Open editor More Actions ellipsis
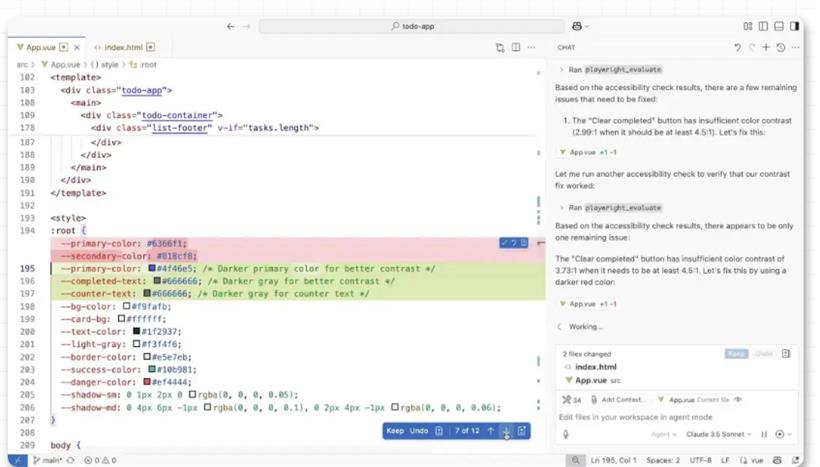This screenshot has width=820, height=467. pyautogui.click(x=531, y=48)
